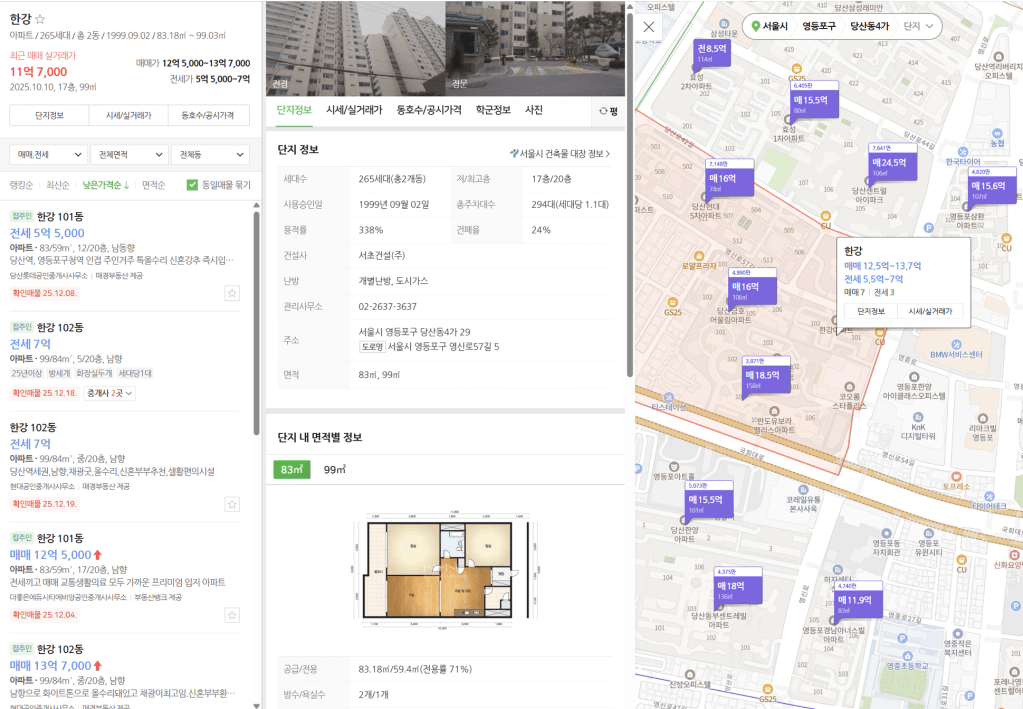
Task: Open the 정문 photo thumbnail
Action: [535, 48]
